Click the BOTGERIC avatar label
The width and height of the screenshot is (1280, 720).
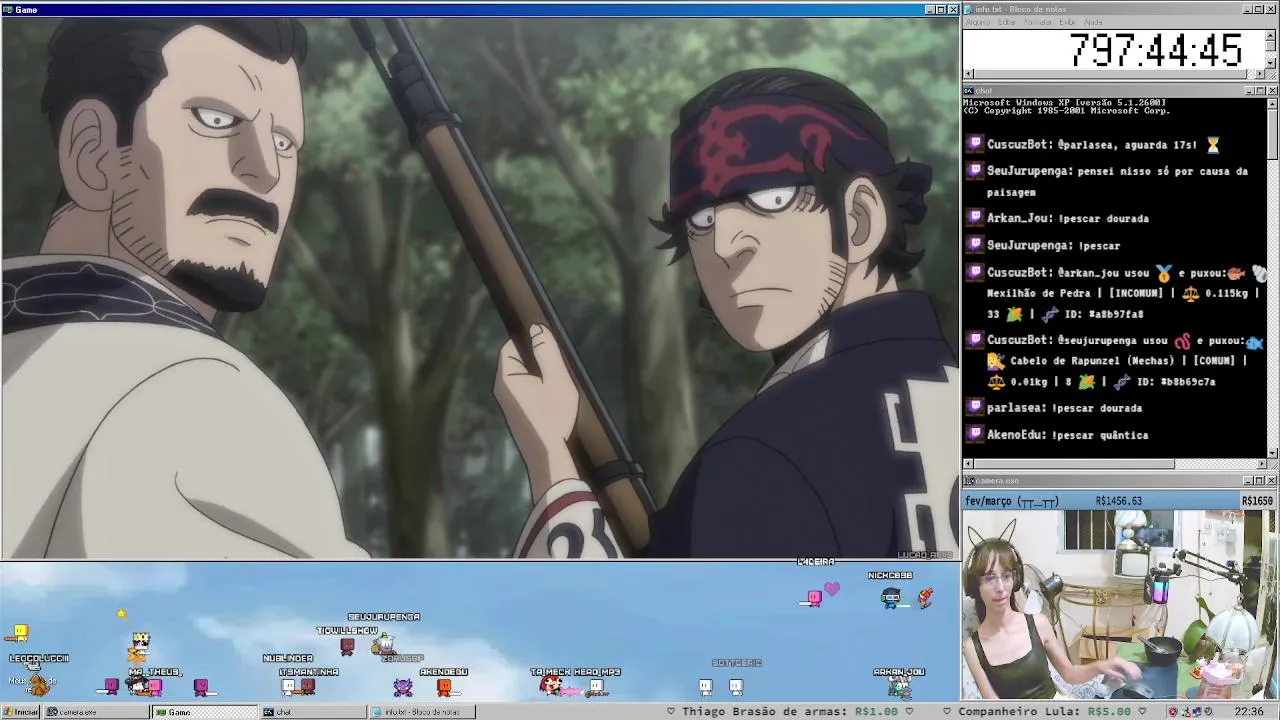pyautogui.click(x=737, y=663)
